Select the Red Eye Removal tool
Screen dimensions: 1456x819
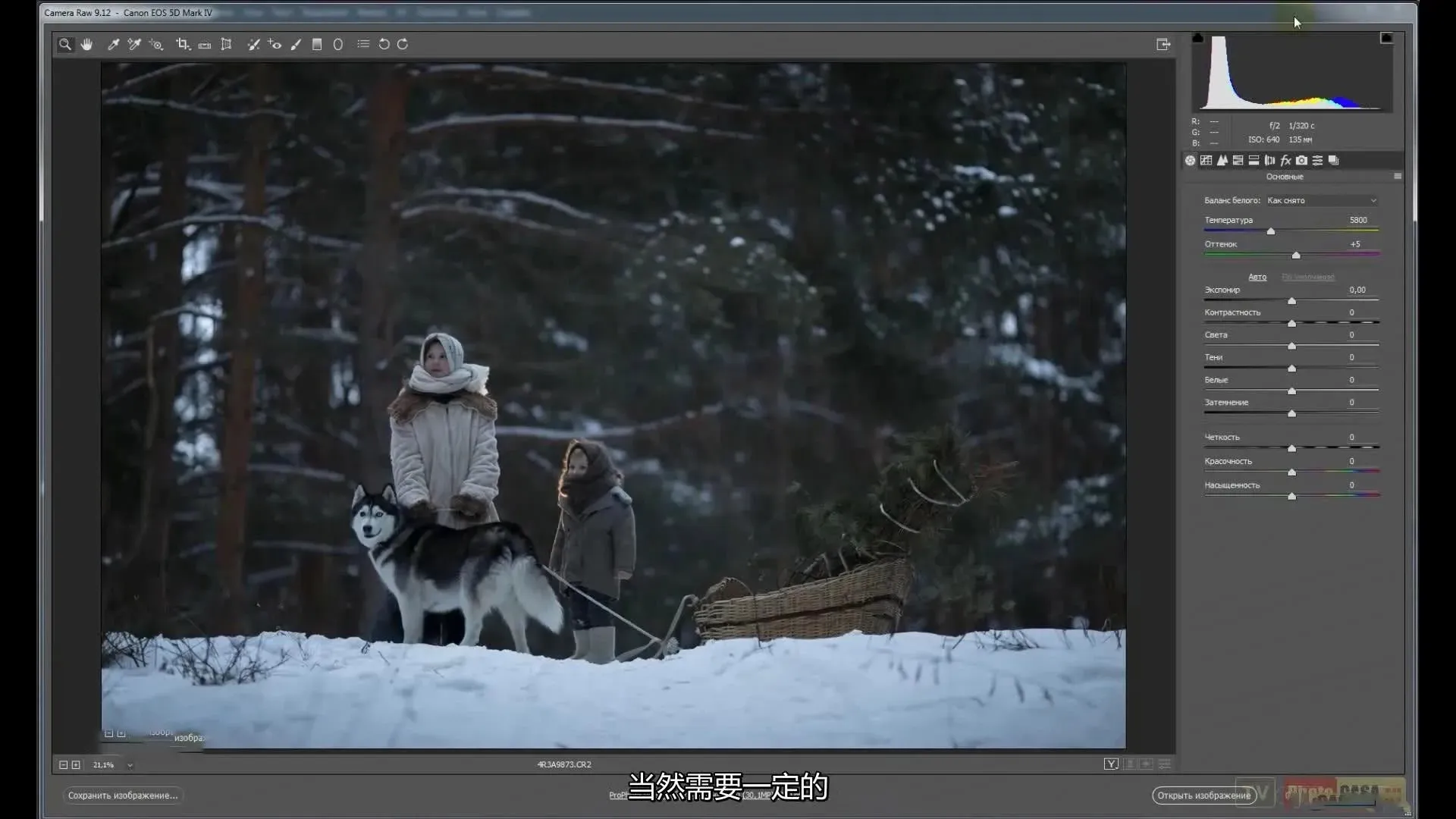(x=275, y=45)
